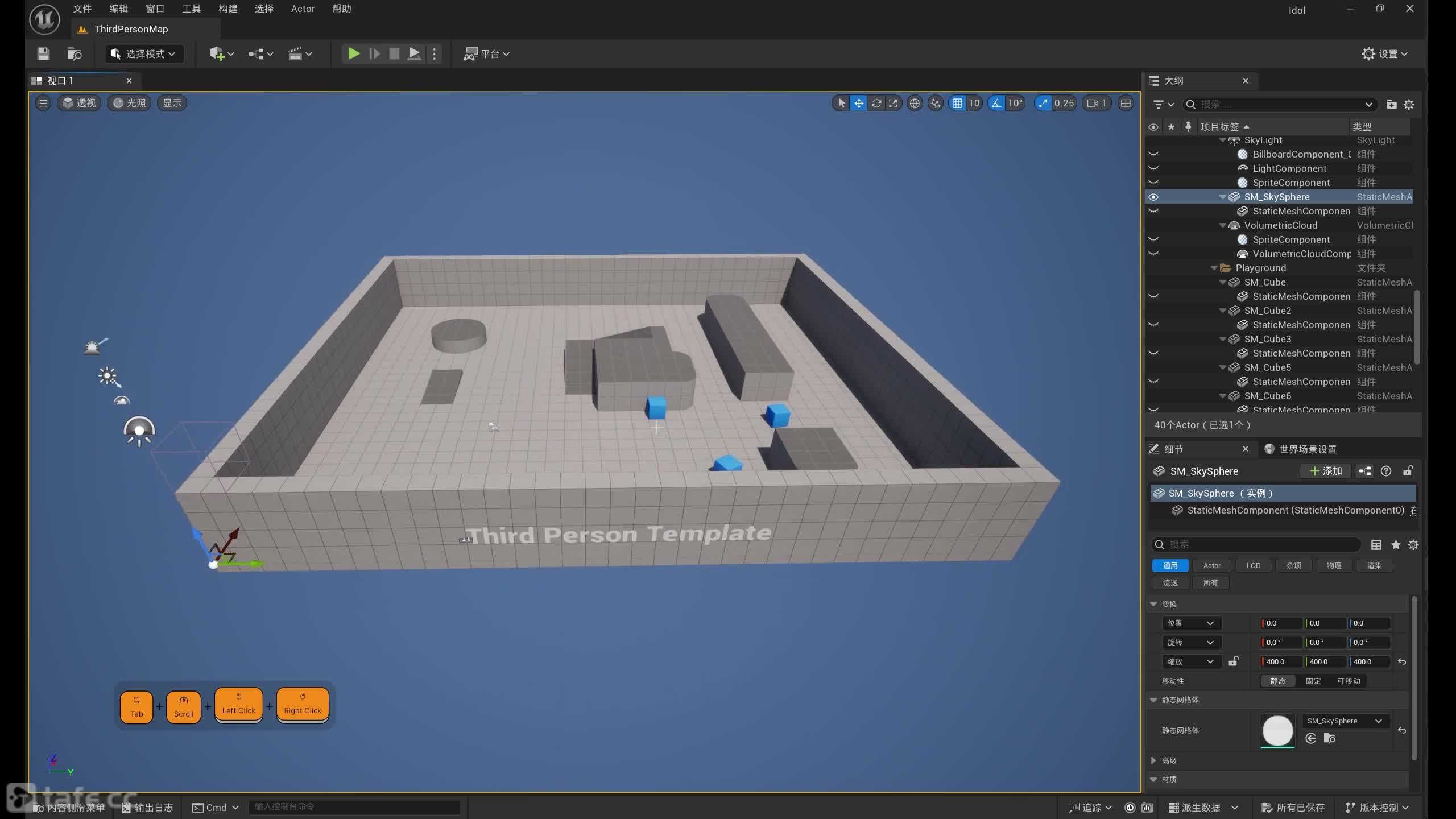Save the current level with the floppy-disk icon

(43, 53)
